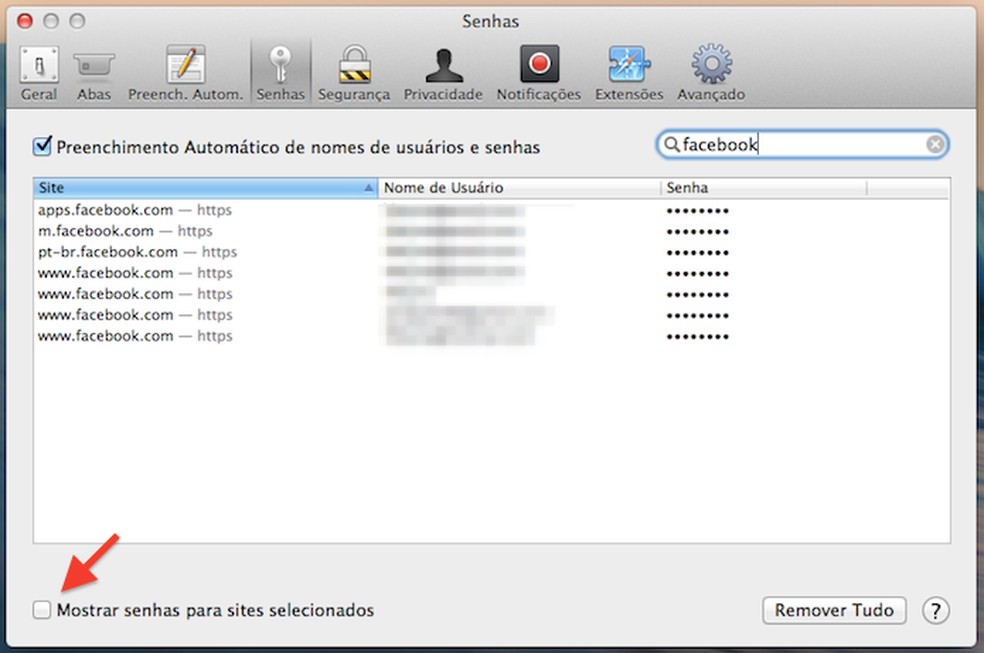Click the blurred username for m.facebook.com

tap(456, 231)
